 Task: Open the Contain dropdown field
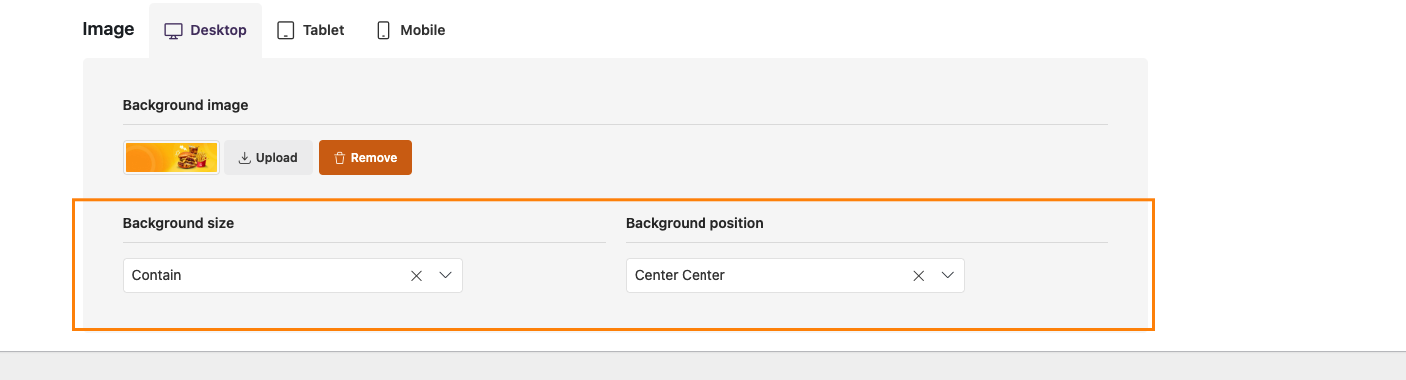pos(293,275)
